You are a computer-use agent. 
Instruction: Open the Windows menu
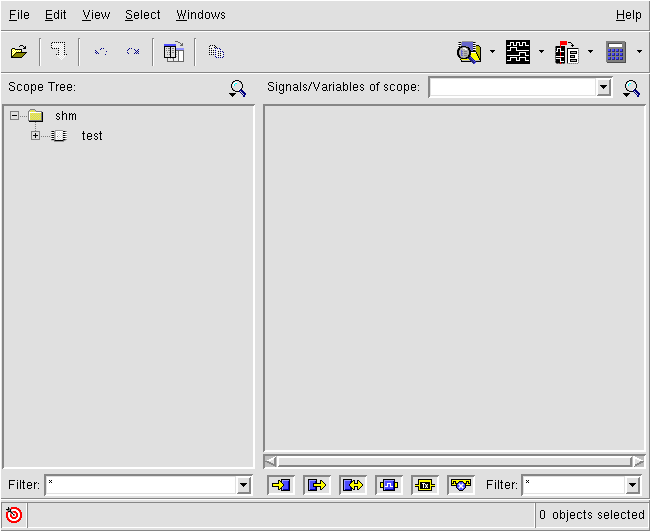201,15
